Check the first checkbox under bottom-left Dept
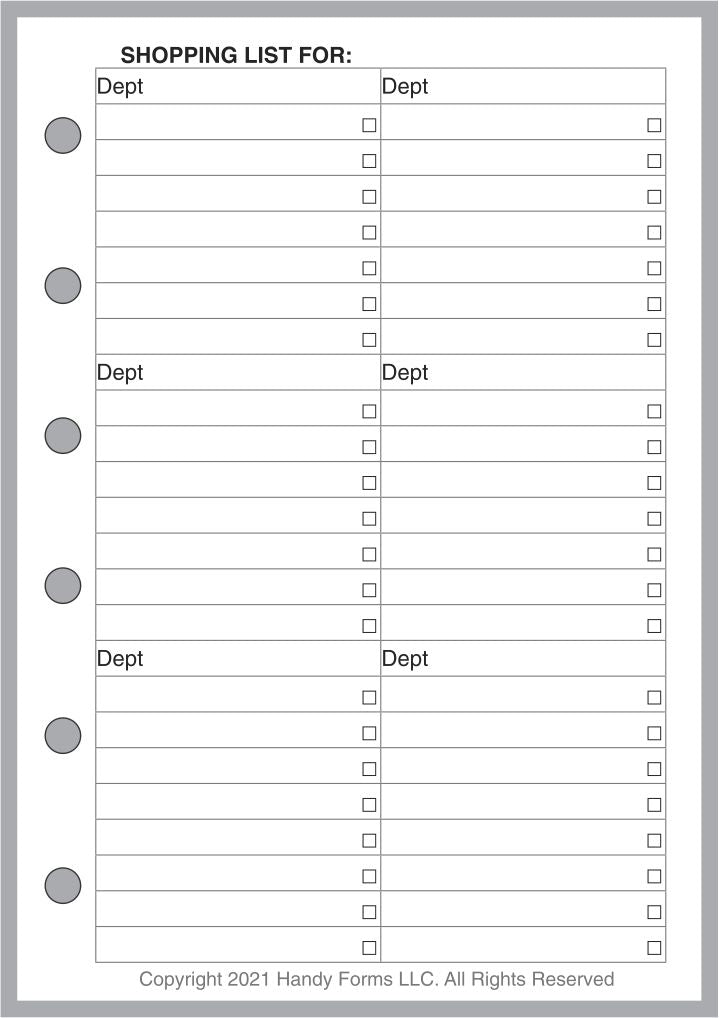The height and width of the screenshot is (1018, 719). click(369, 697)
